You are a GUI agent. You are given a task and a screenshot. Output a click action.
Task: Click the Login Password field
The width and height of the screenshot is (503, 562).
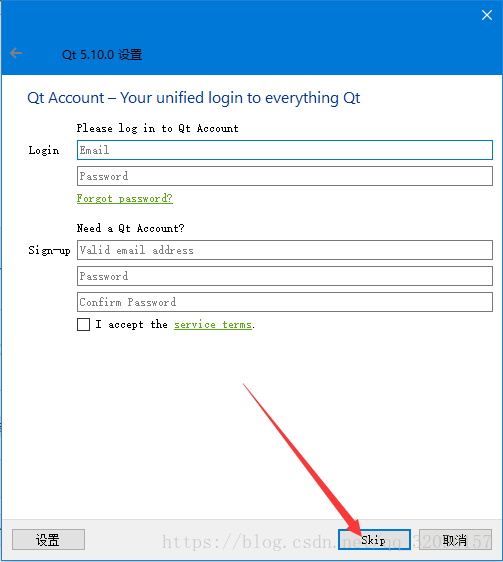click(285, 176)
